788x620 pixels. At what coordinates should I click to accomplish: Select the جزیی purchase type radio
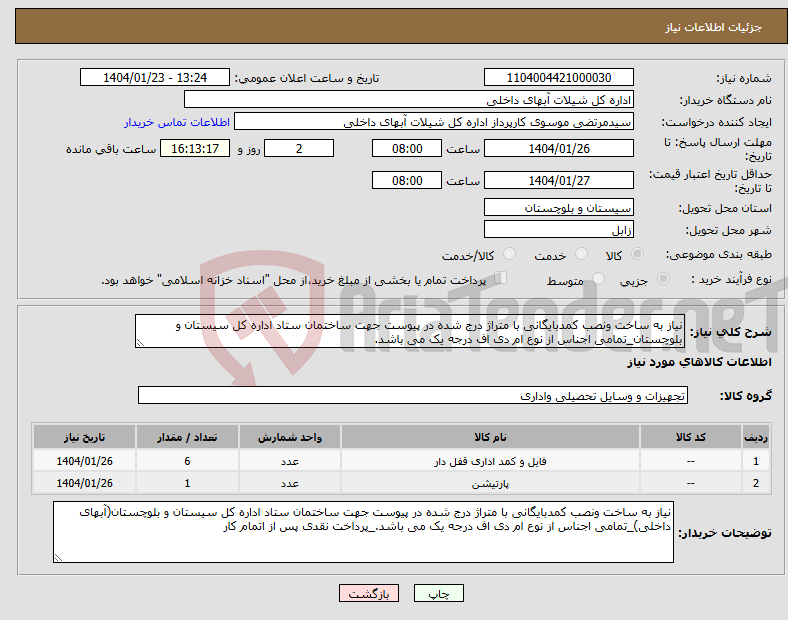(x=663, y=278)
